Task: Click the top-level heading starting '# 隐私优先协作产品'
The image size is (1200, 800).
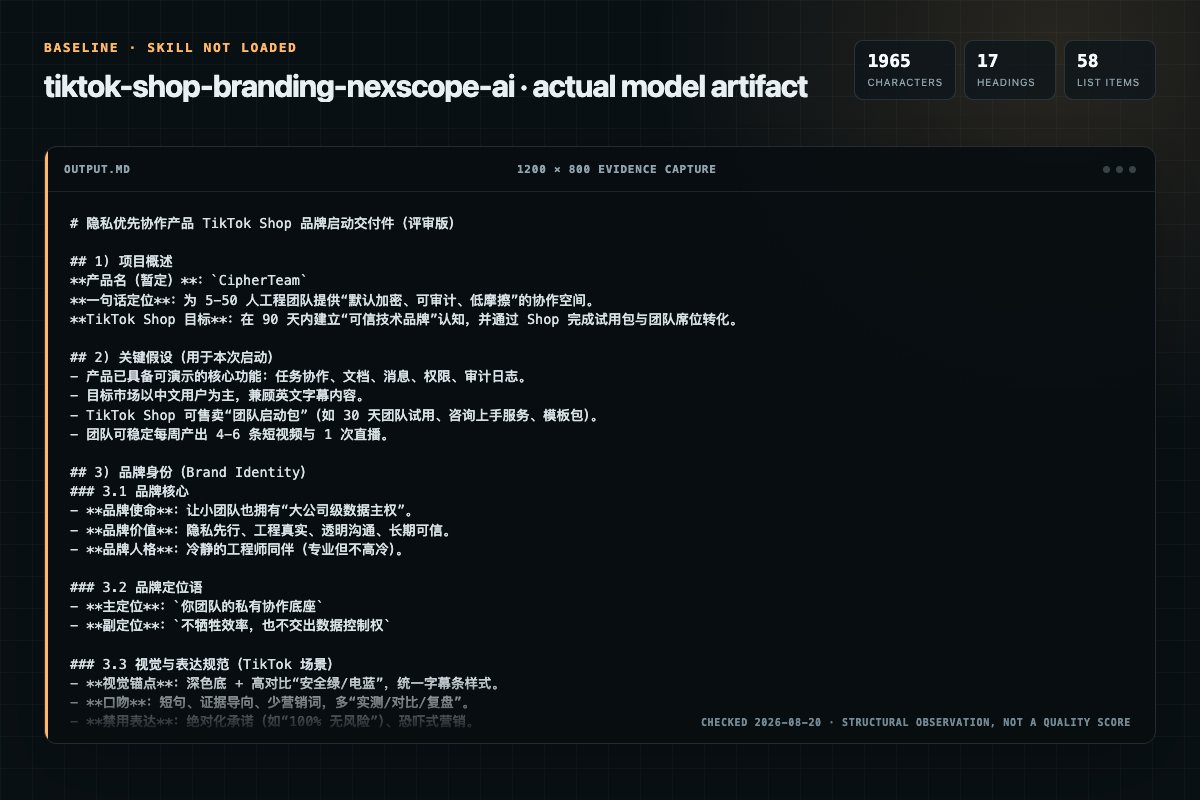Action: [x=262, y=224]
